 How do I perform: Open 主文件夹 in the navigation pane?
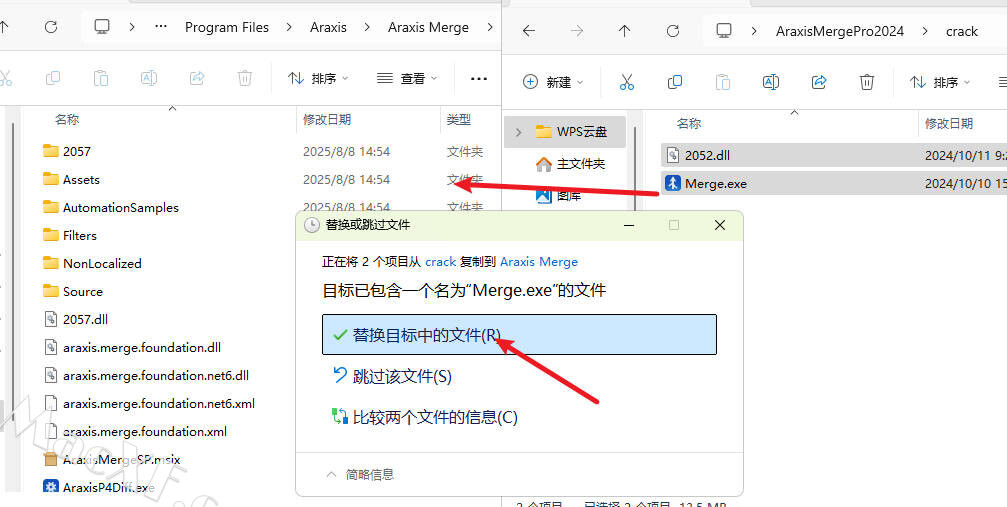click(x=570, y=164)
